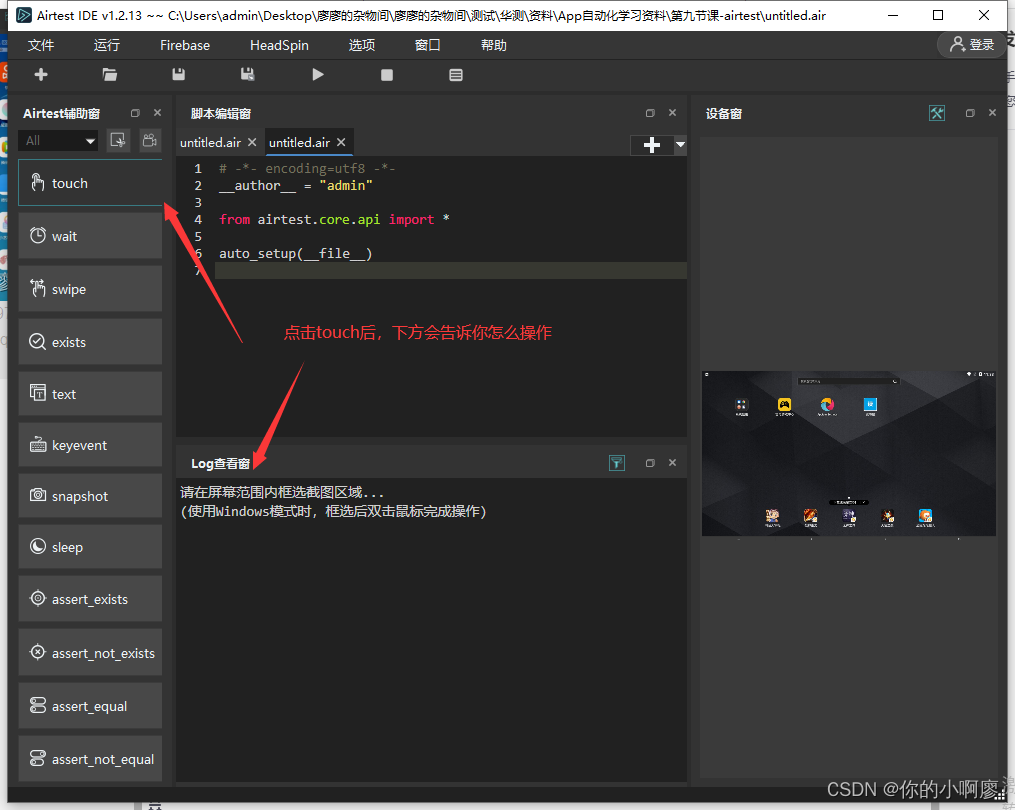Select the assert_not_equal command
This screenshot has height=810, width=1015.
pyautogui.click(x=90, y=759)
